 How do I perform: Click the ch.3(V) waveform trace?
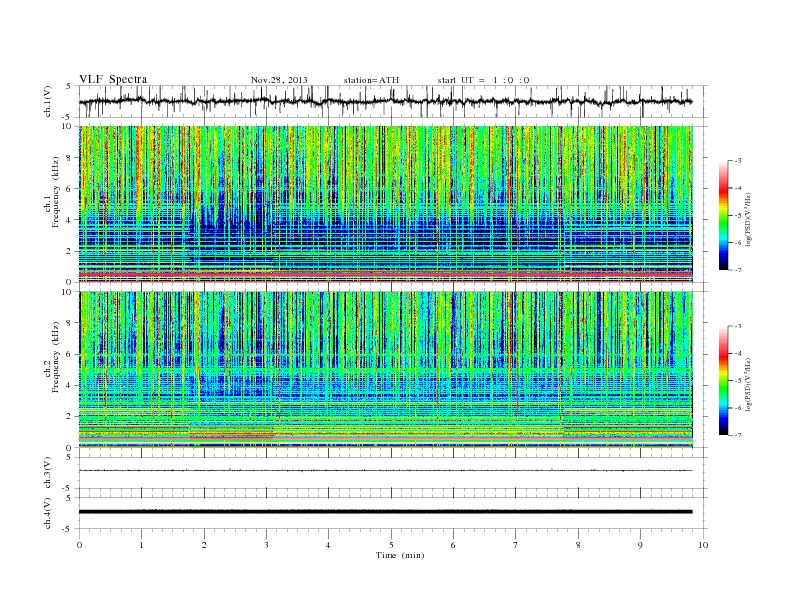click(386, 471)
